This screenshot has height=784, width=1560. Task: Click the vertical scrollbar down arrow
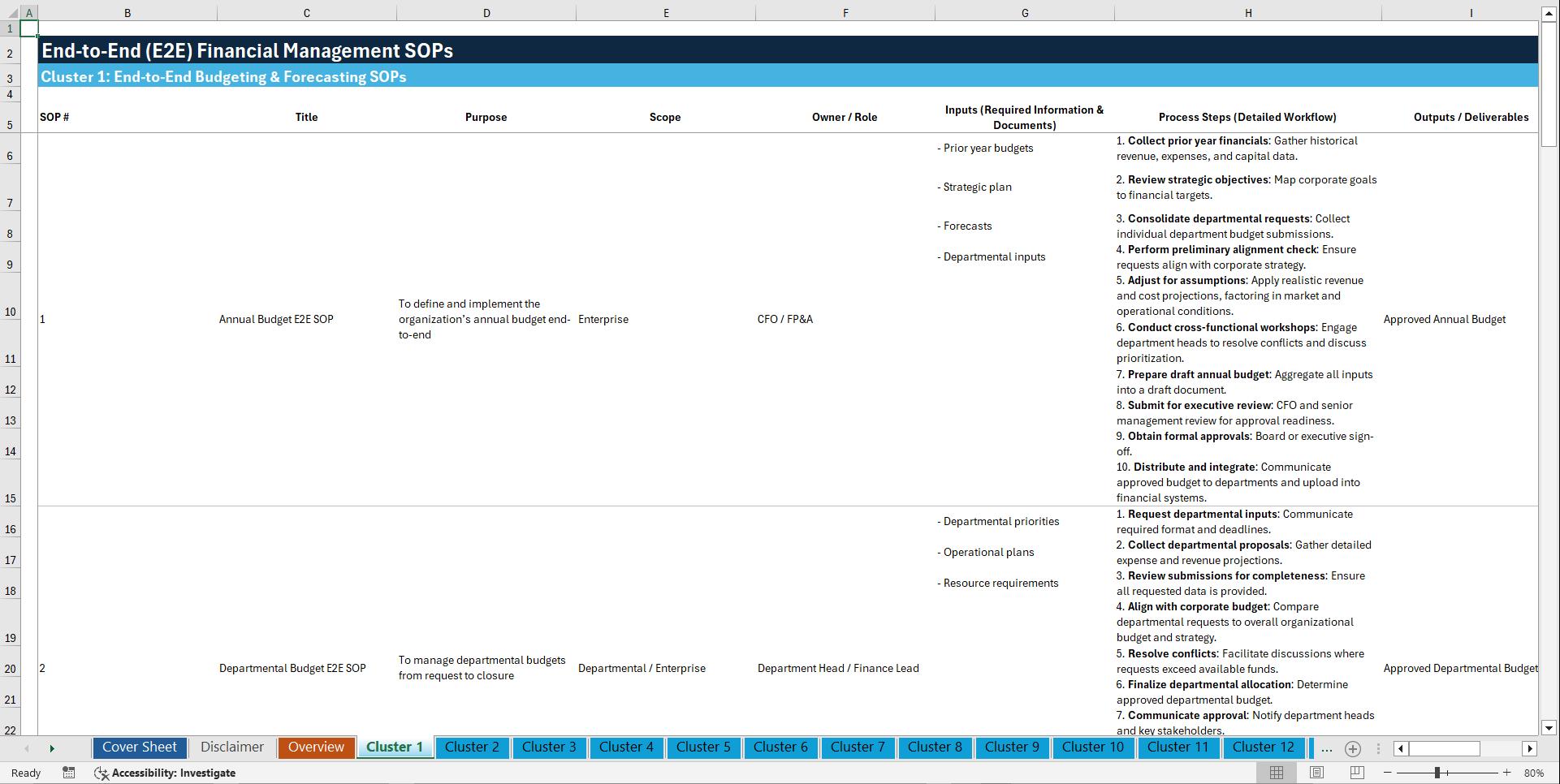1550,728
